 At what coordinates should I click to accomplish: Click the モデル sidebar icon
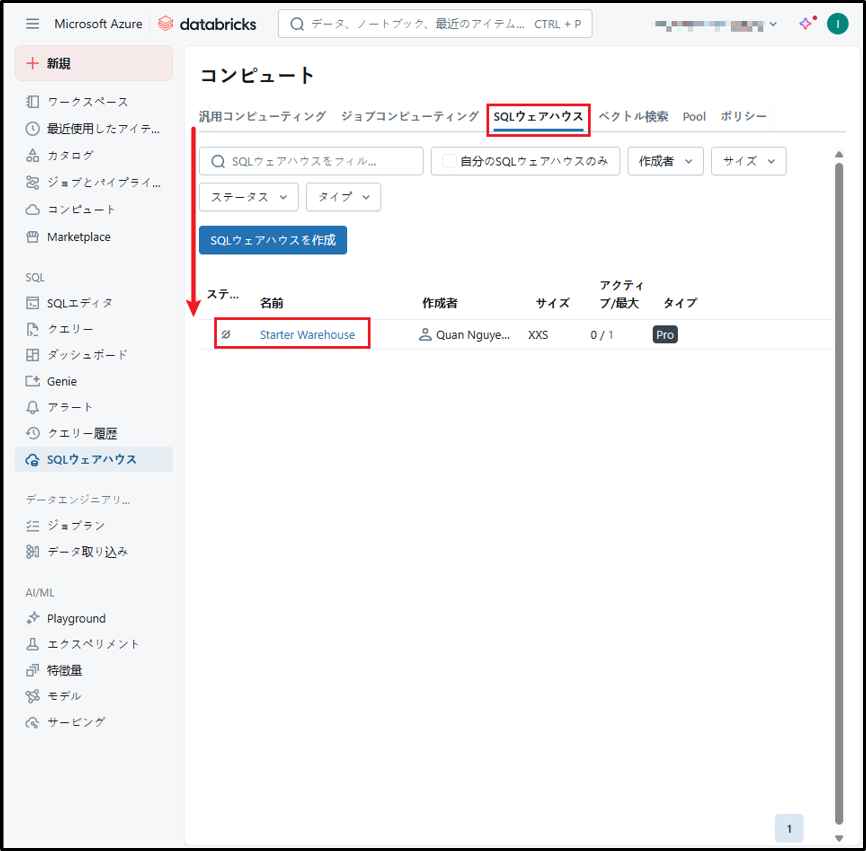(33, 696)
